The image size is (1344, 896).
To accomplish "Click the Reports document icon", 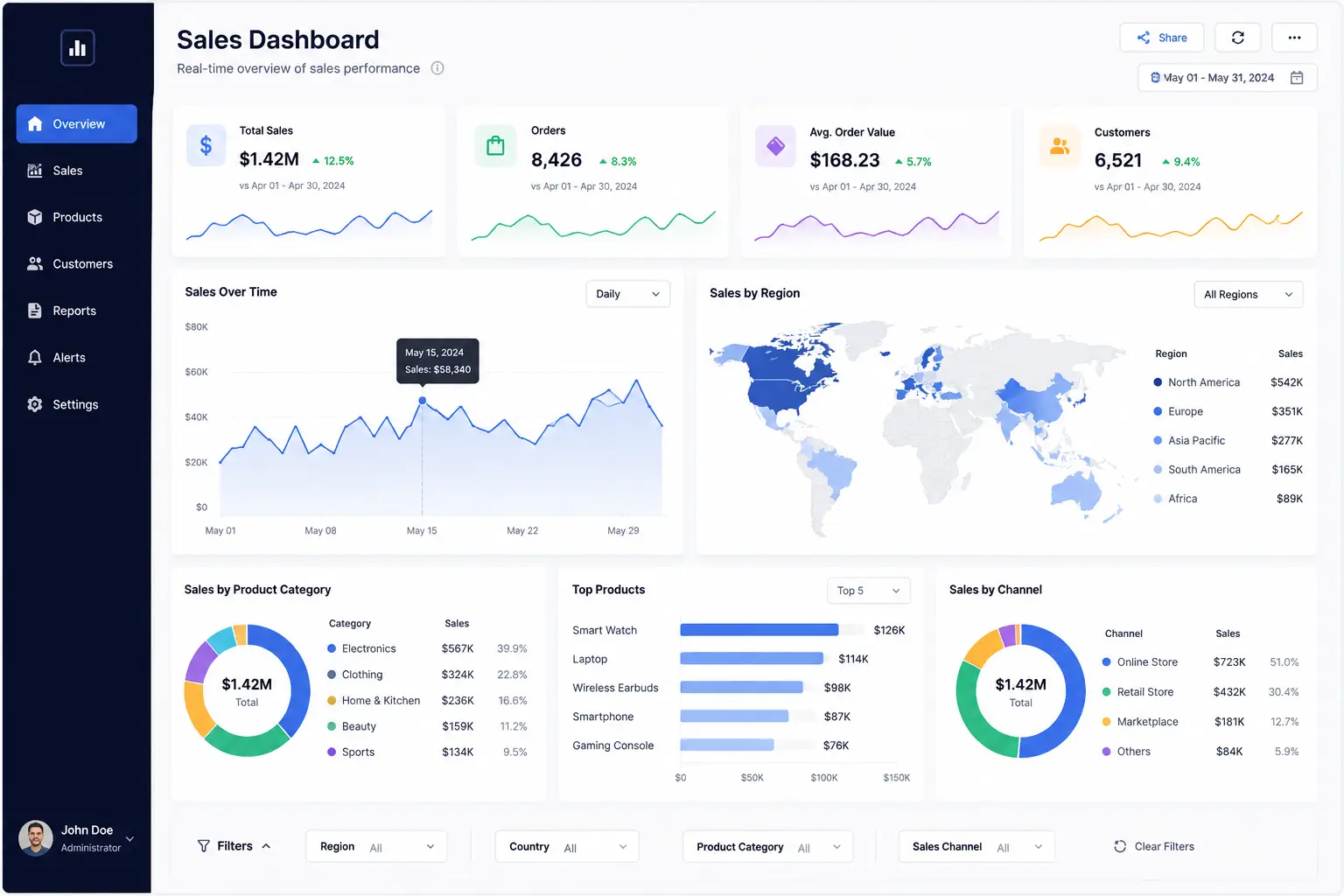I will coord(35,311).
